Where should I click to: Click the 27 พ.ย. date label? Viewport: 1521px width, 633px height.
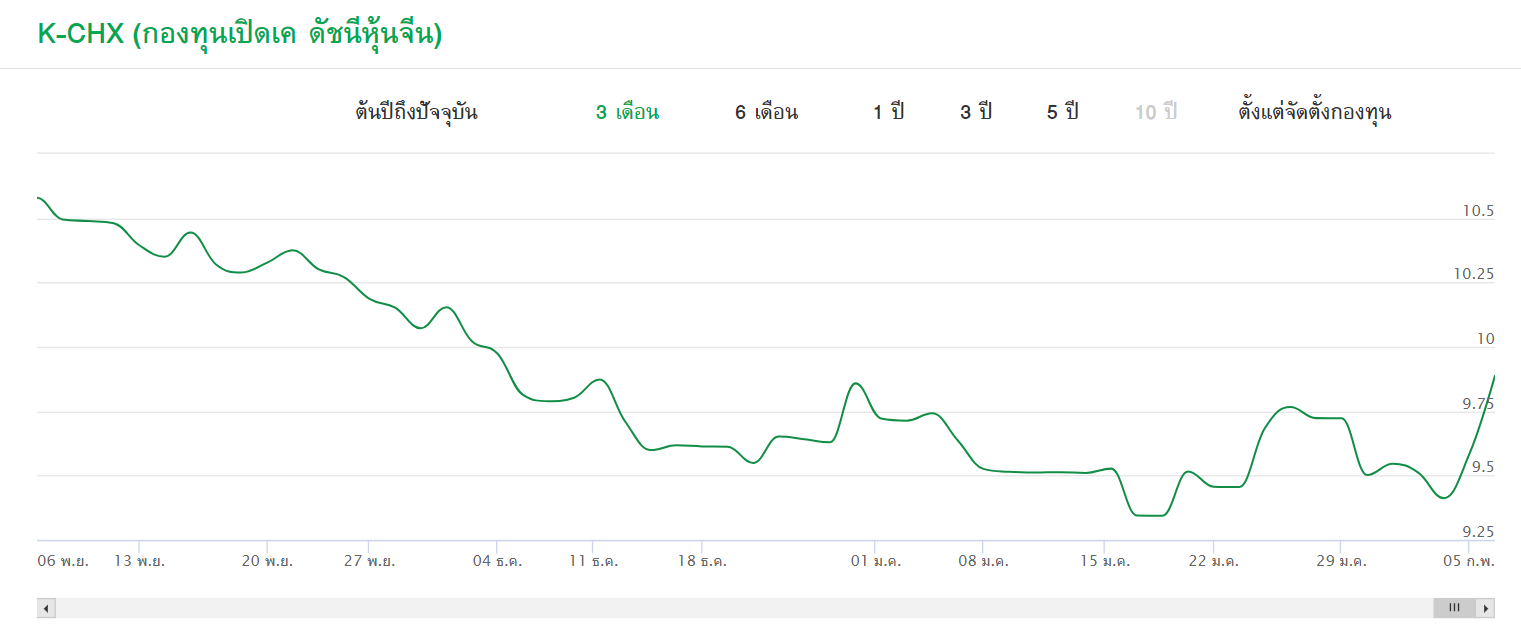click(x=369, y=562)
